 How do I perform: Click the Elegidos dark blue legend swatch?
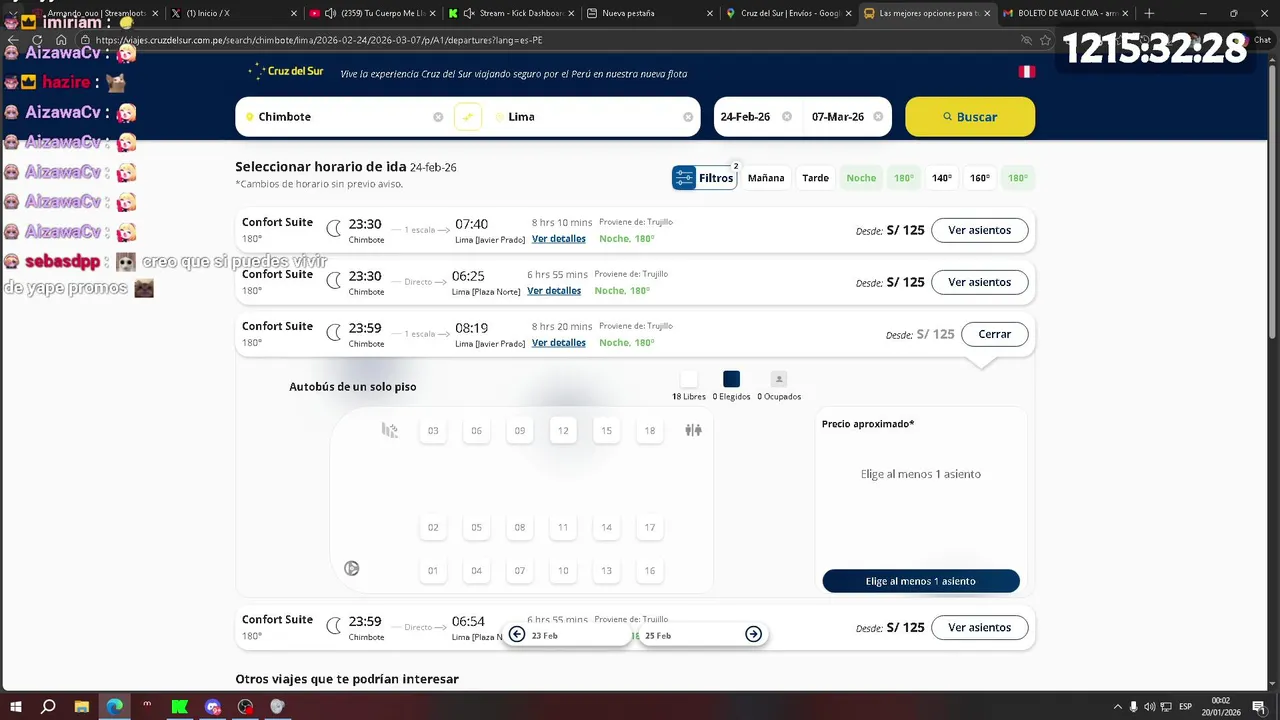pyautogui.click(x=731, y=379)
